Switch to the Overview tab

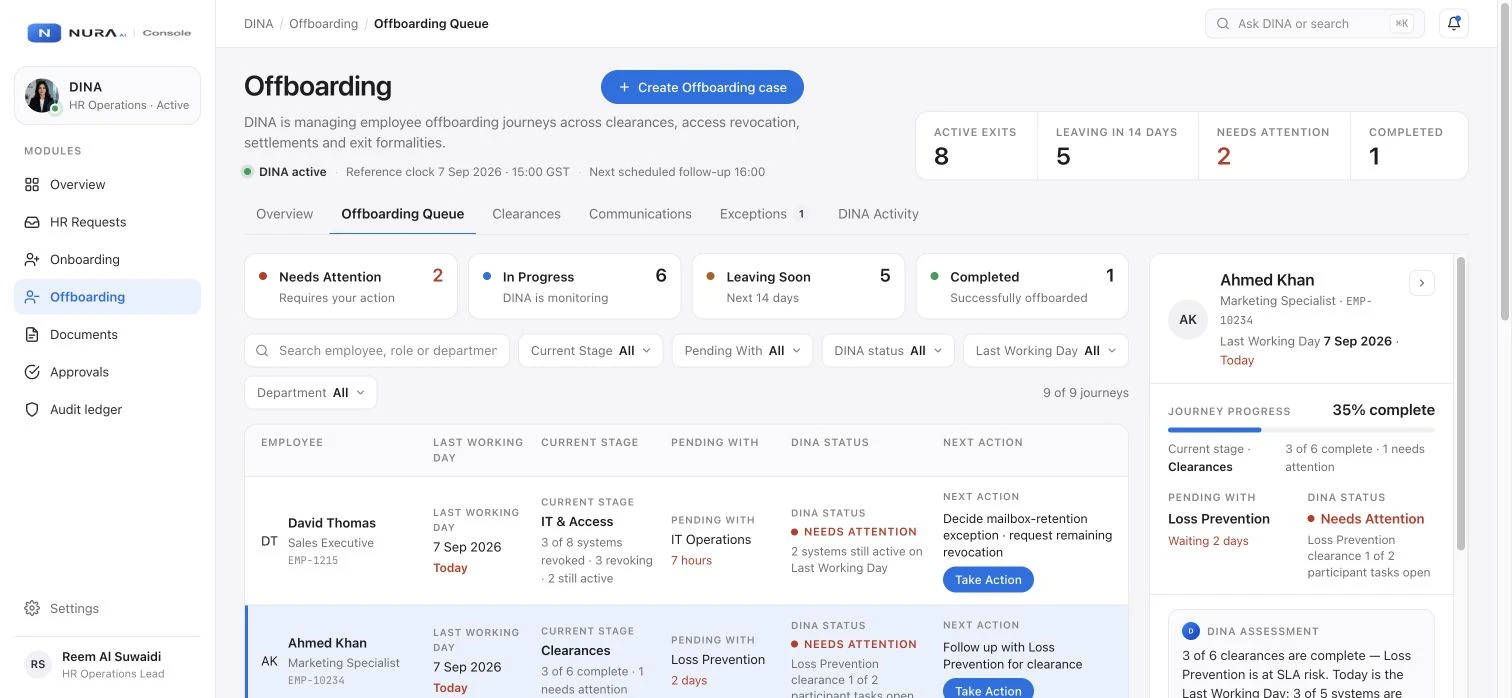pos(284,214)
